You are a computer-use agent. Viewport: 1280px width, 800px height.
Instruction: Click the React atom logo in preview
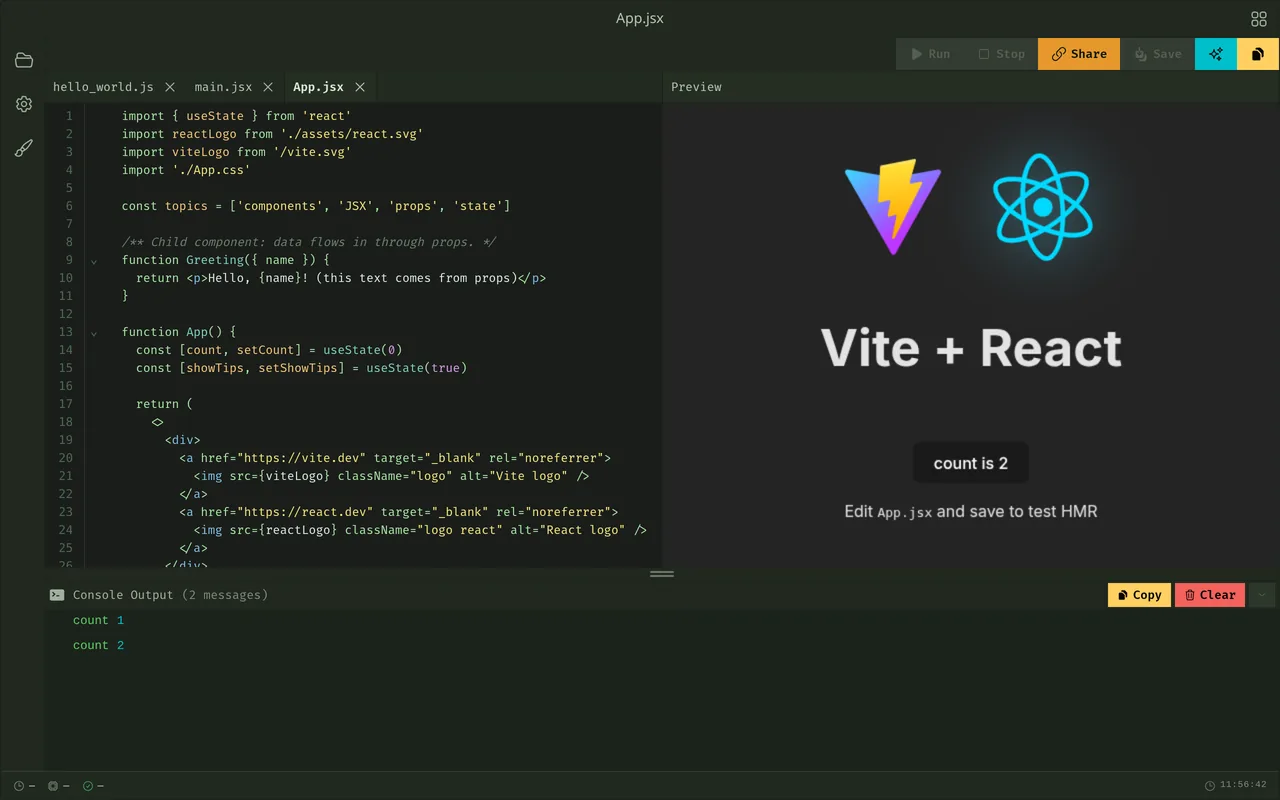(1043, 207)
